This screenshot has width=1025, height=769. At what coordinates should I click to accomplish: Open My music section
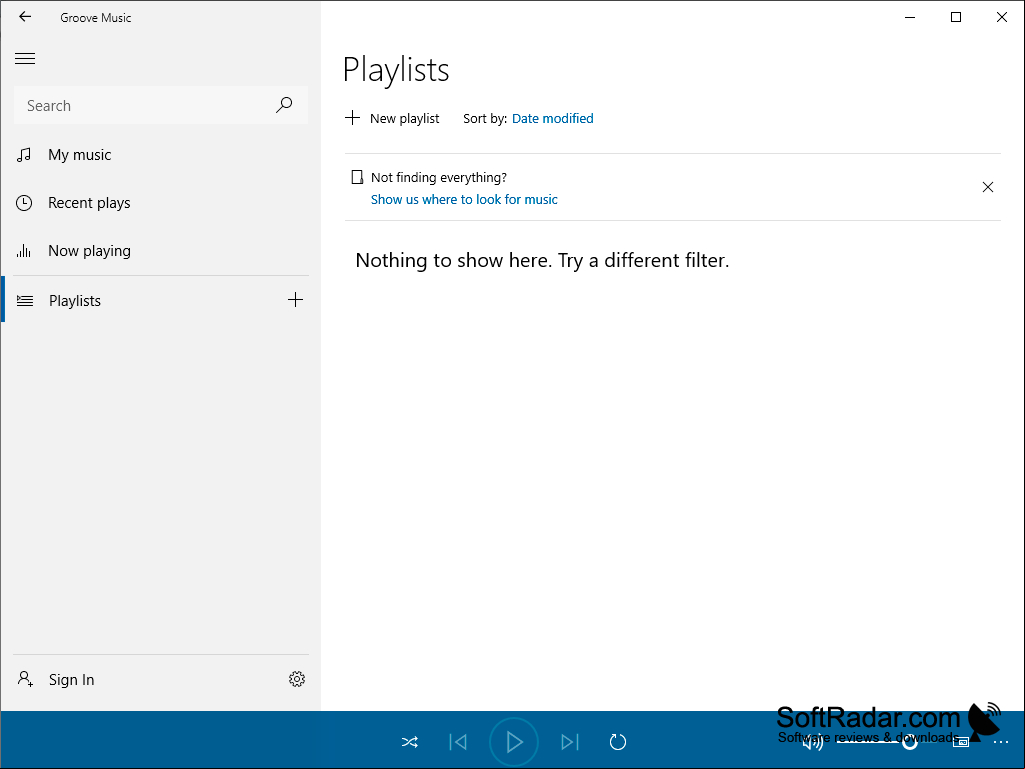point(161,155)
